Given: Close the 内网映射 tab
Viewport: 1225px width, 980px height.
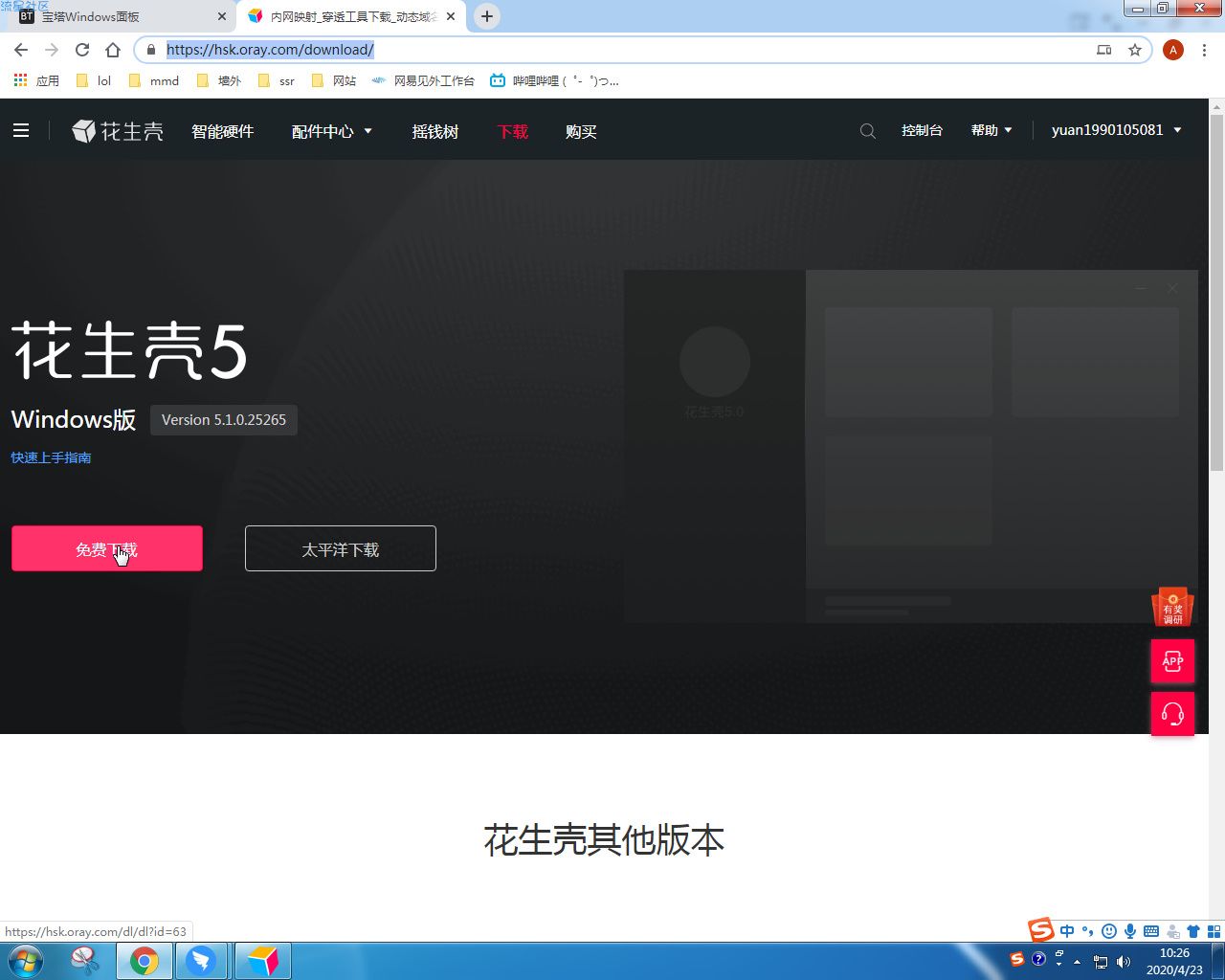Looking at the screenshot, I should tap(451, 16).
